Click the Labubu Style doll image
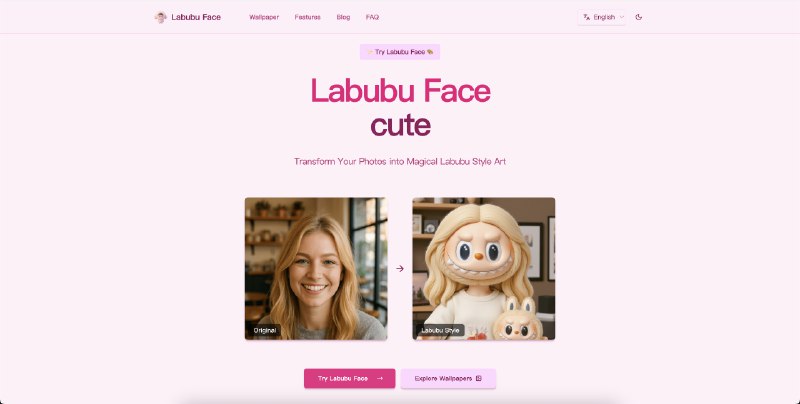 484,269
